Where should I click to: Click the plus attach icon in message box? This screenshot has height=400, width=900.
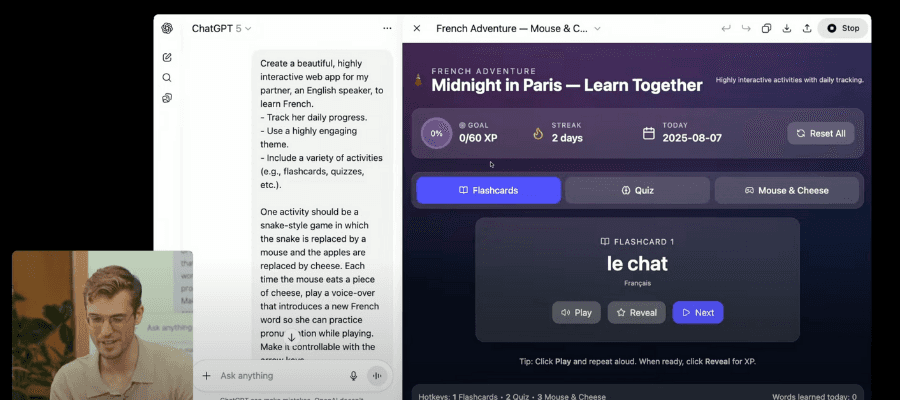pos(206,376)
